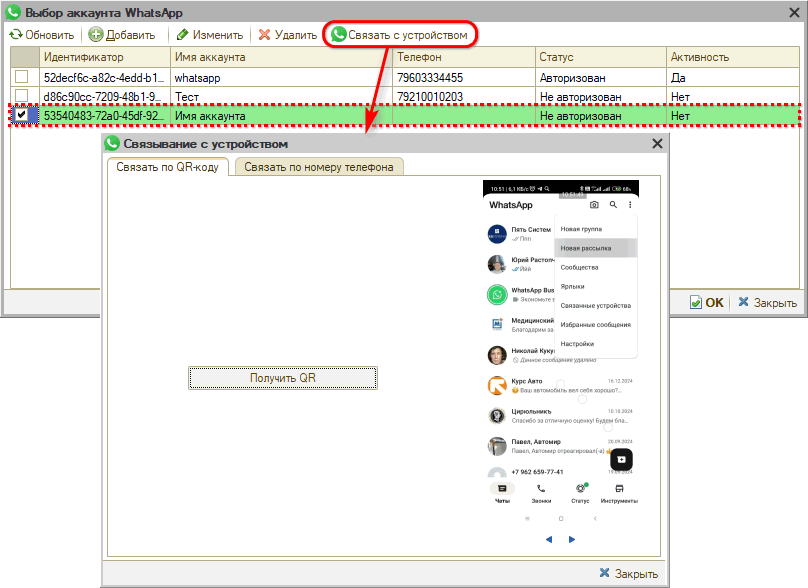The height and width of the screenshot is (588, 808).
Task: Select the Тест account name cell
Action: pos(281,97)
